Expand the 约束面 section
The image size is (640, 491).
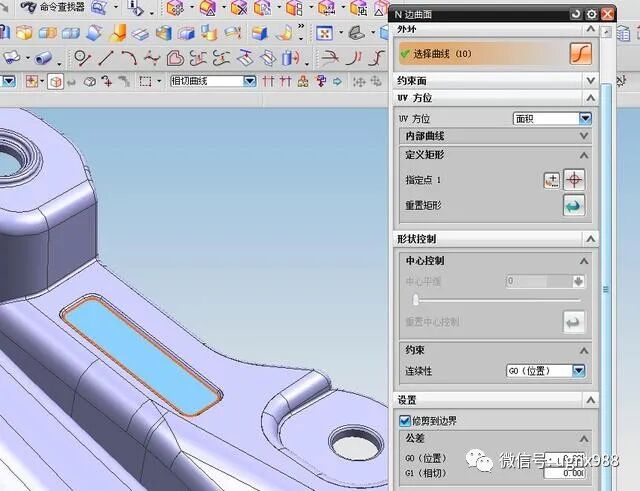pos(590,81)
